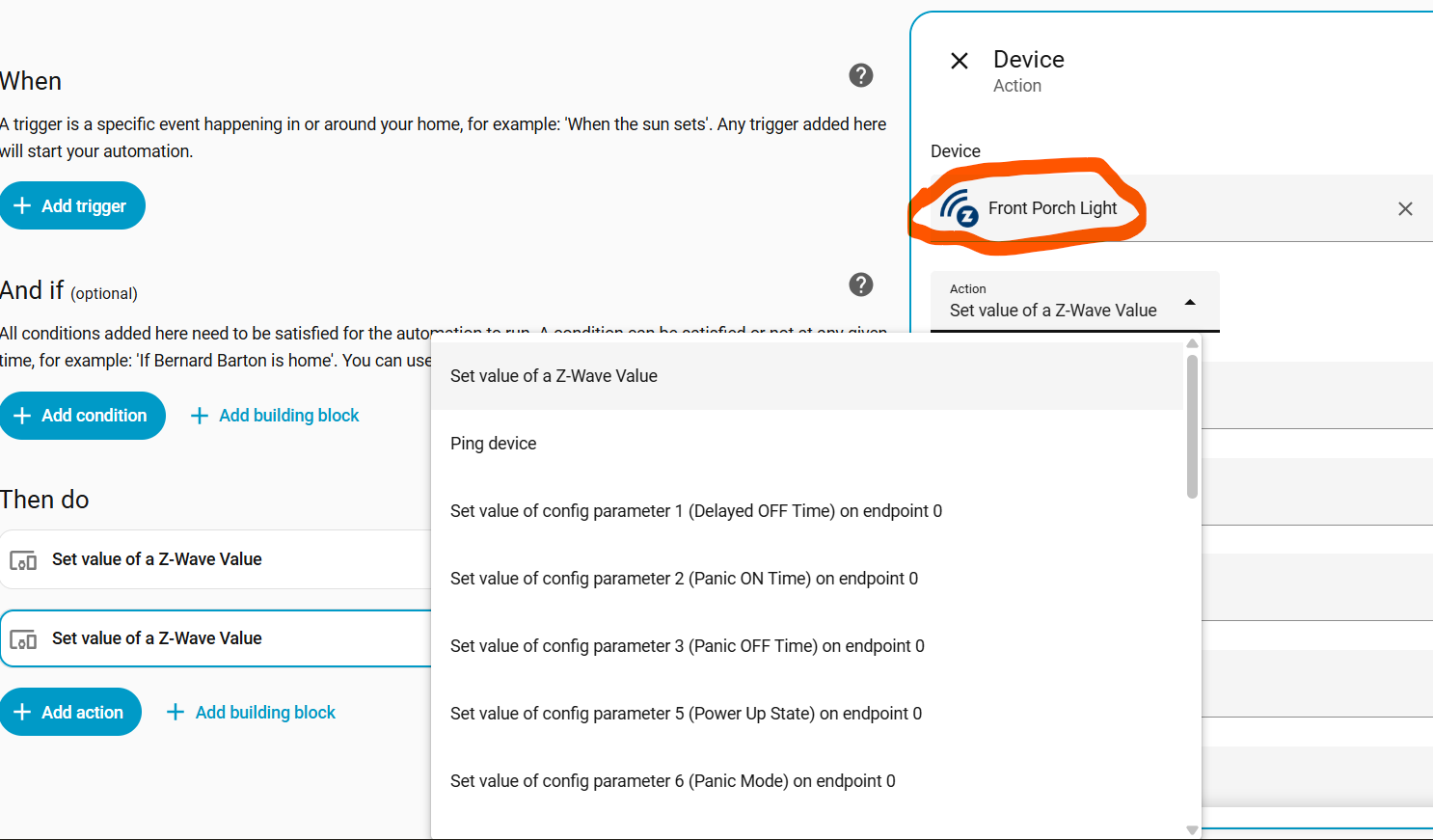Click Add building block link under Then do

[265, 713]
